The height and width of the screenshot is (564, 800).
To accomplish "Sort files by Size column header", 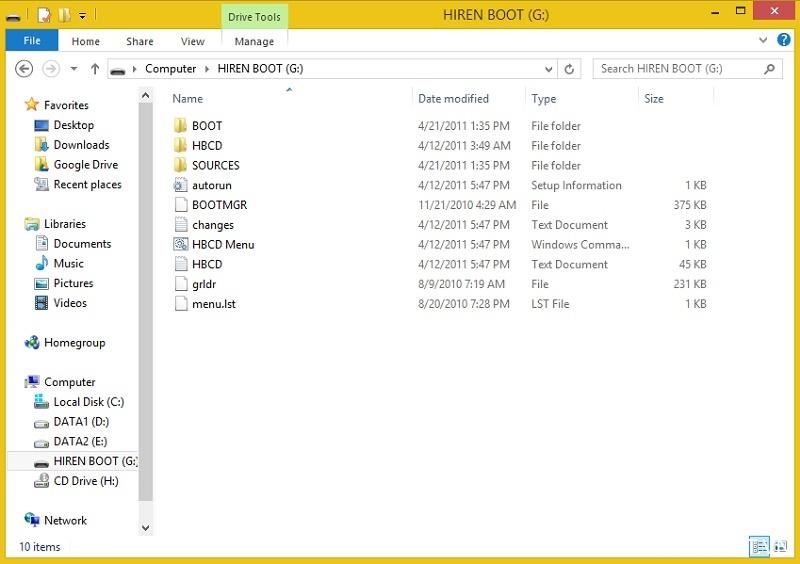I will pyautogui.click(x=654, y=99).
